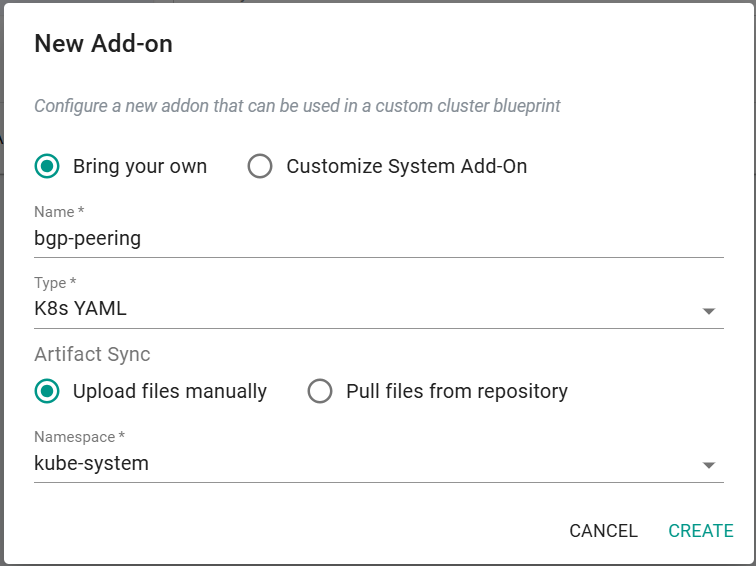Click the Bring your own label text
Screen dimensions: 756x566
(x=140, y=166)
